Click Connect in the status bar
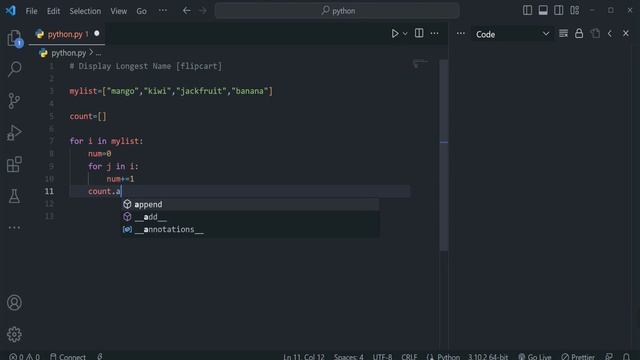The height and width of the screenshot is (360, 640). pyautogui.click(x=68, y=356)
